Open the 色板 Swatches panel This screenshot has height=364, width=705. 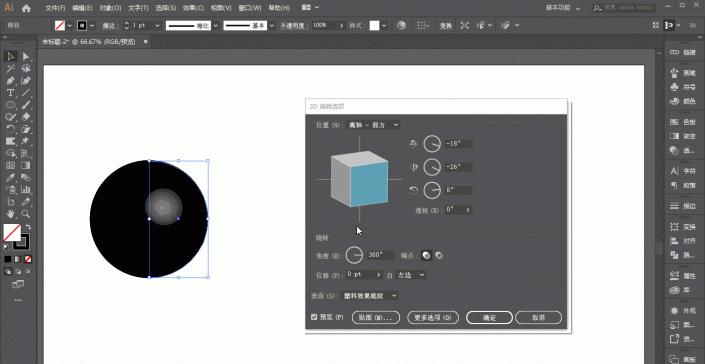683,122
